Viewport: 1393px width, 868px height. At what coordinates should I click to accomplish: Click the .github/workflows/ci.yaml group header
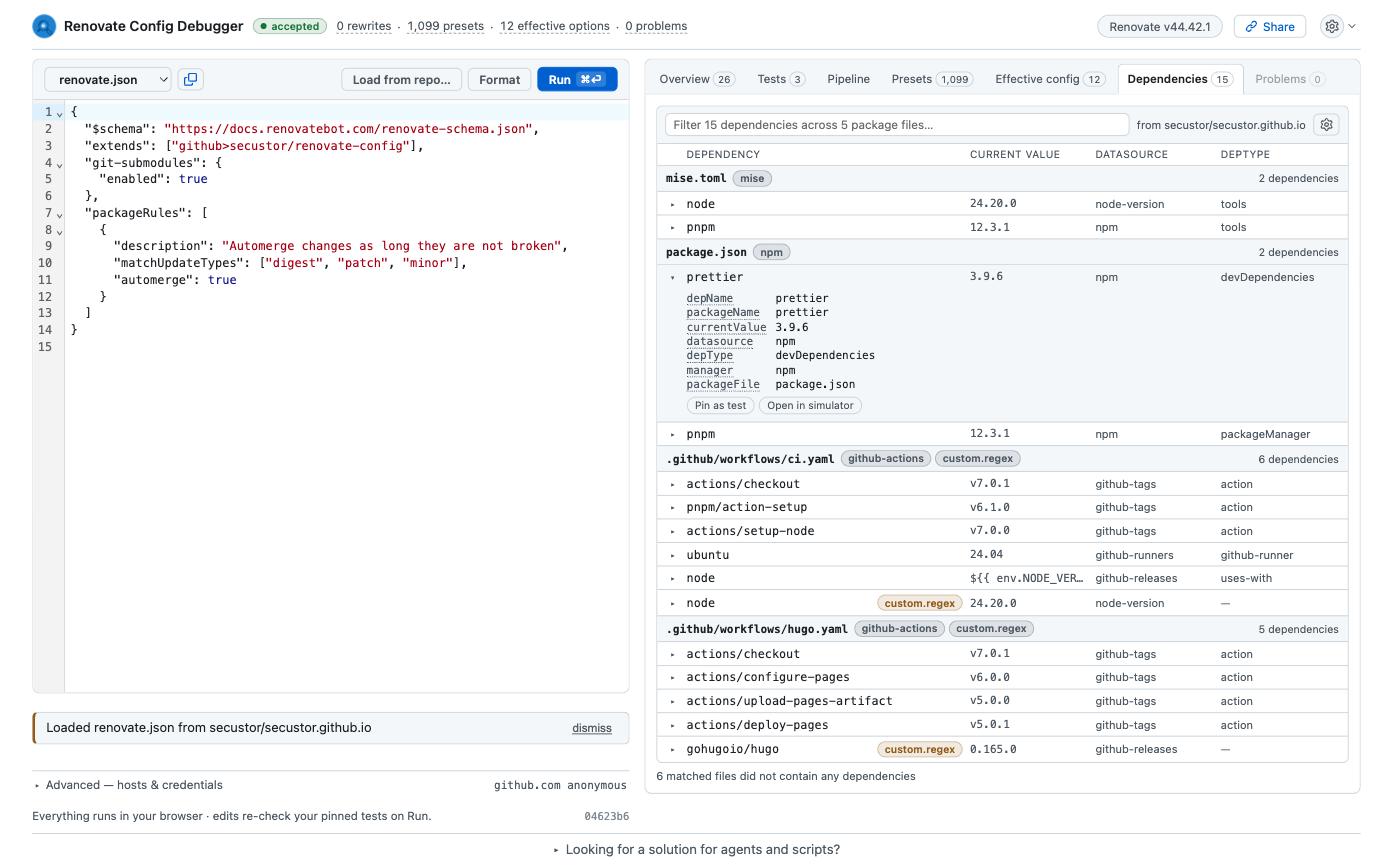(1002, 459)
